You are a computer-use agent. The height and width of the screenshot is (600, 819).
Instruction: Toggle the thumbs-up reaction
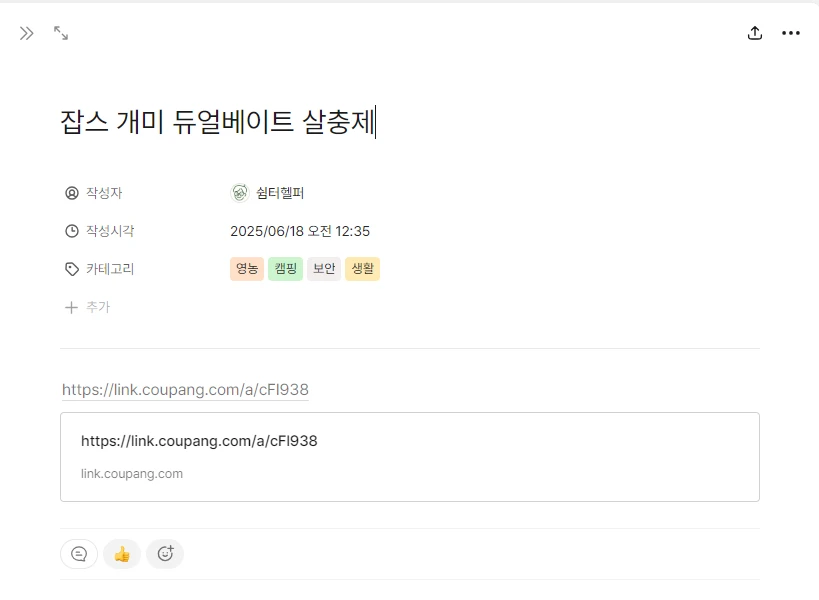[x=122, y=554]
